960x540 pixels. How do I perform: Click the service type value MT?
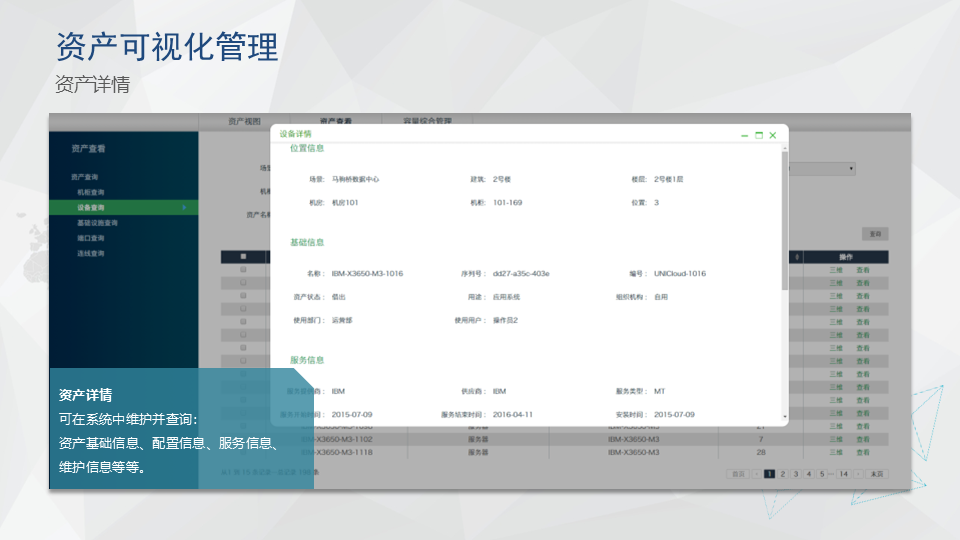coord(659,391)
